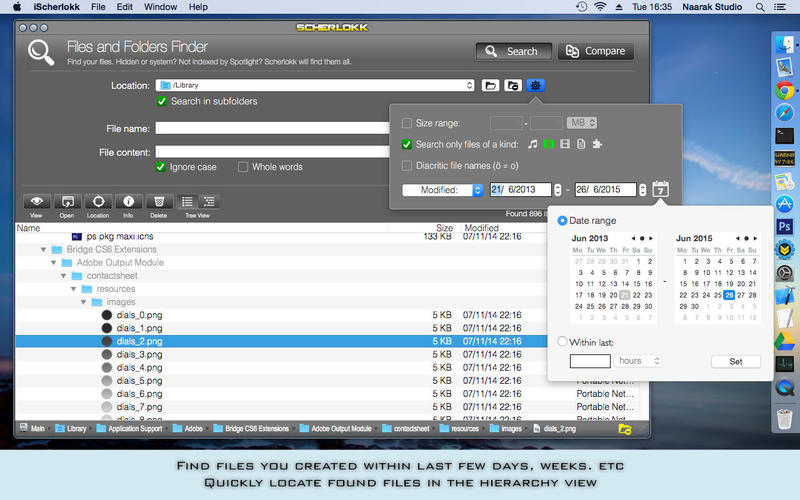Open iScherlokk app menu
The image size is (800, 500).
[56, 7]
